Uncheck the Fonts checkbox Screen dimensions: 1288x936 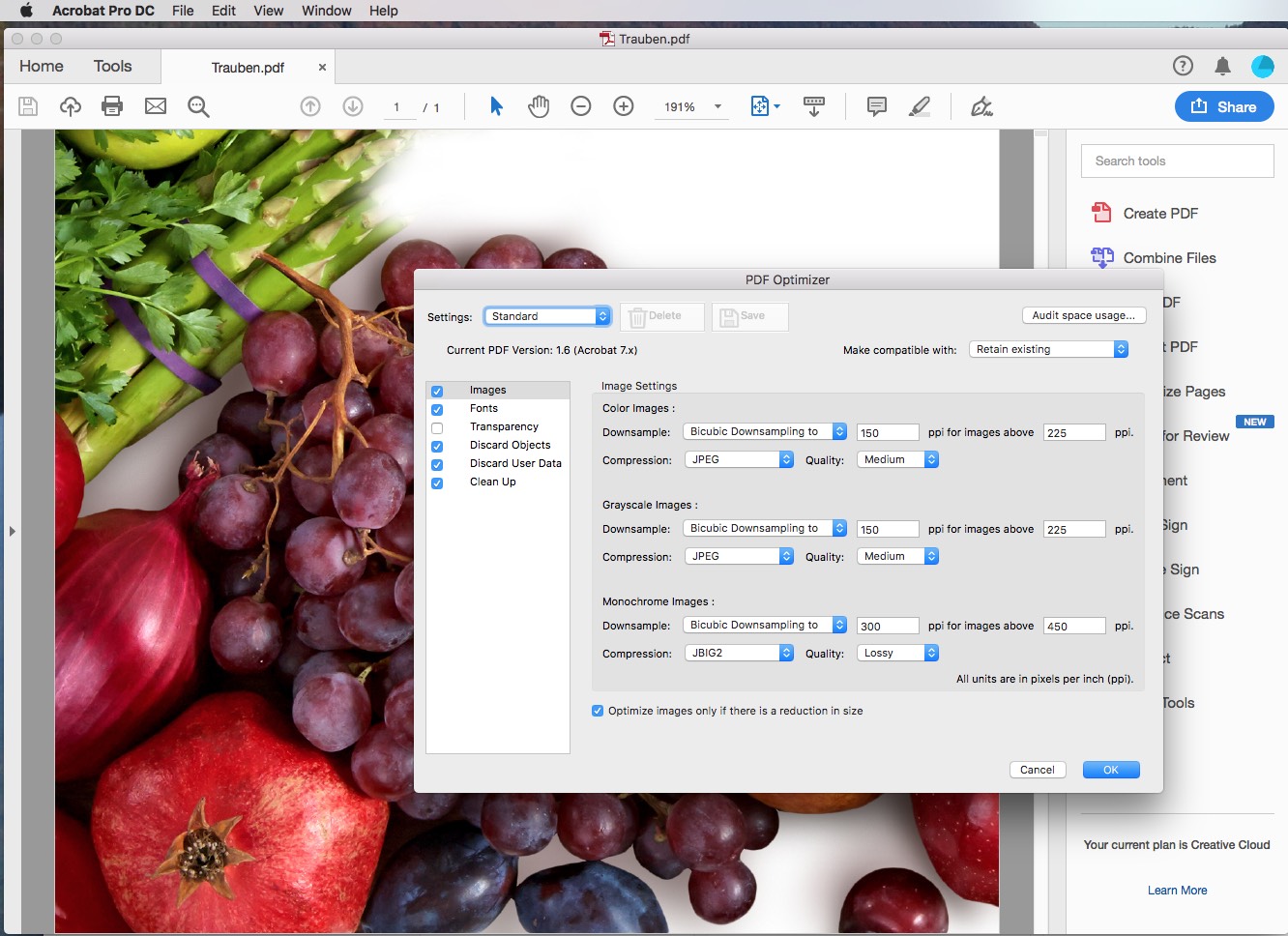click(437, 409)
